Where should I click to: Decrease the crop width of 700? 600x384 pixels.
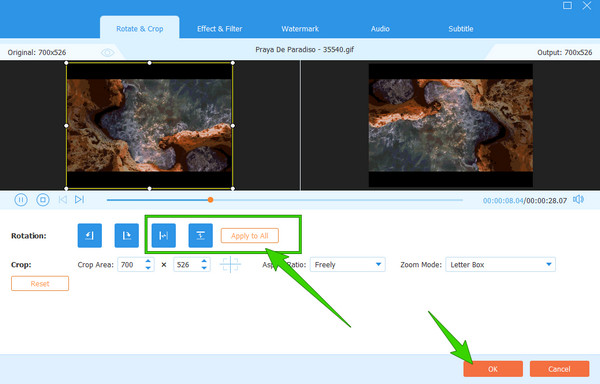click(x=148, y=268)
